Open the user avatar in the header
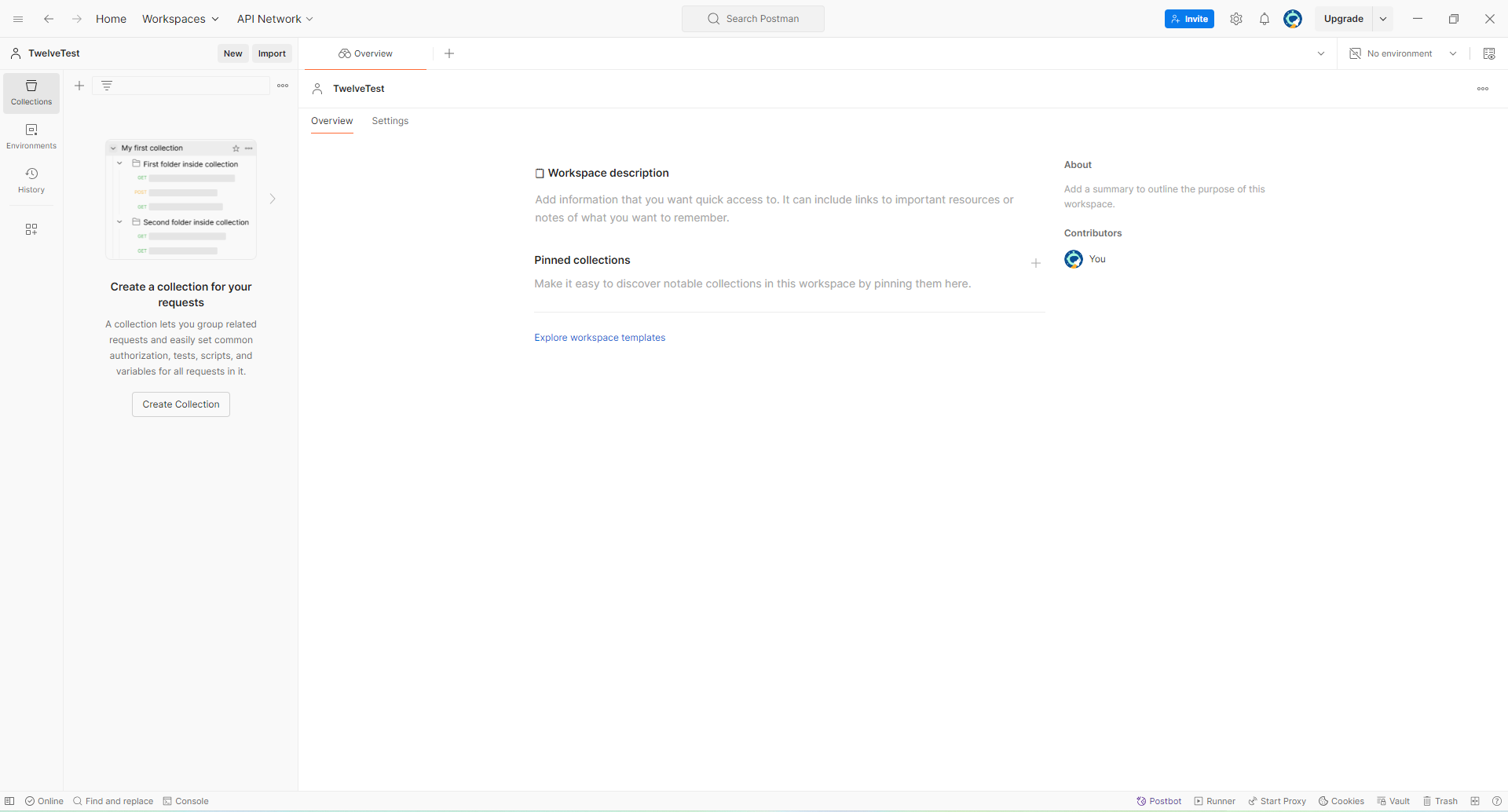The width and height of the screenshot is (1508, 812). pyautogui.click(x=1293, y=19)
